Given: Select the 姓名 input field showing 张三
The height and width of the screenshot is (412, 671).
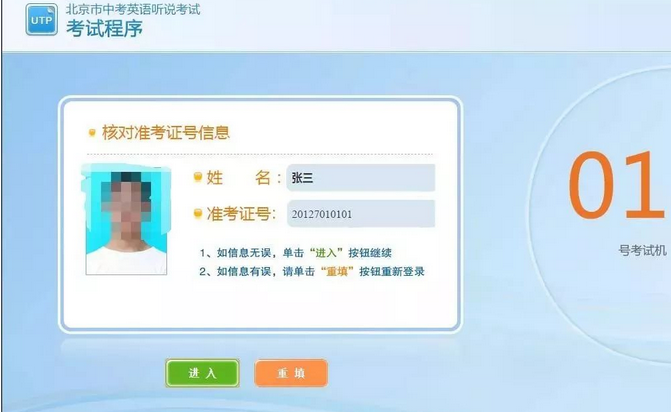Looking at the screenshot, I should click(361, 178).
